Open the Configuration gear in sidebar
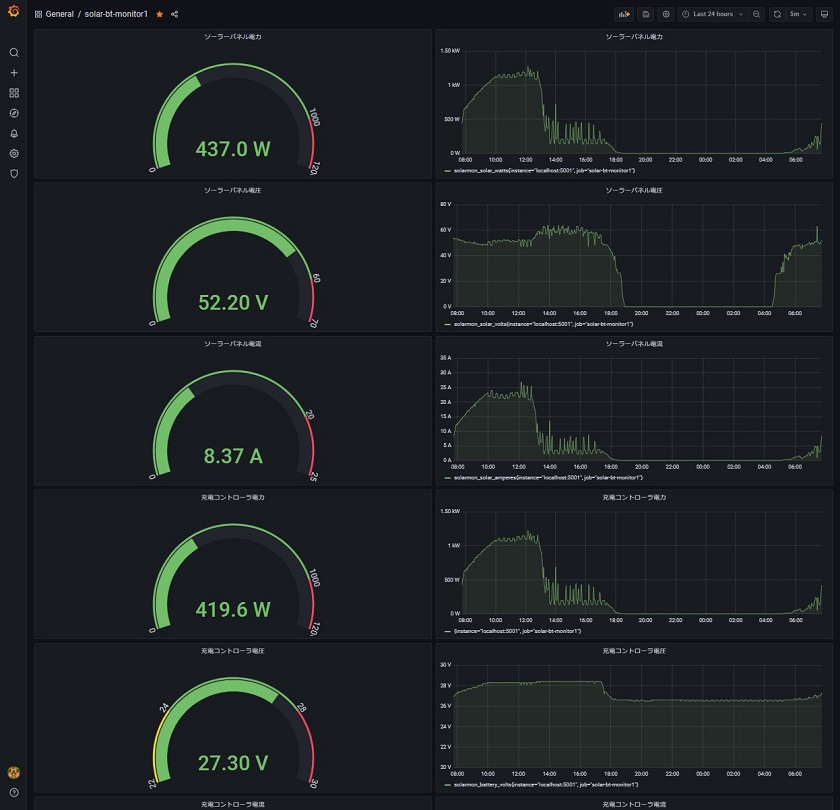 (14, 154)
